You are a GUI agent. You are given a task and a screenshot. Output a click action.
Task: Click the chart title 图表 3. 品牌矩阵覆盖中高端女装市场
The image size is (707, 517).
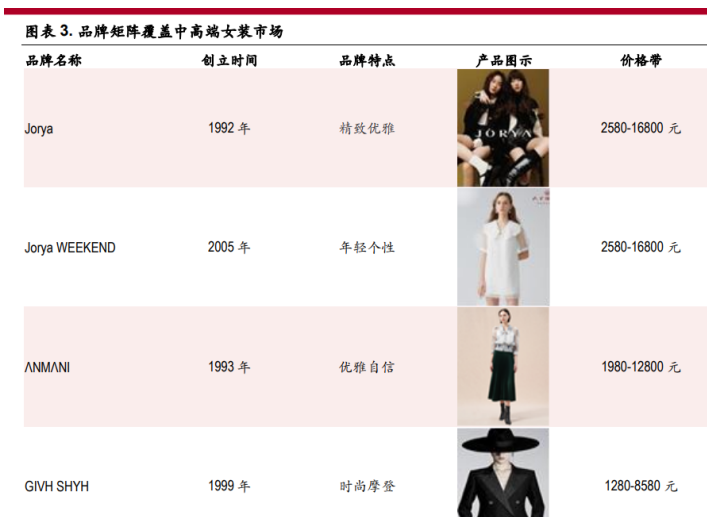154,32
